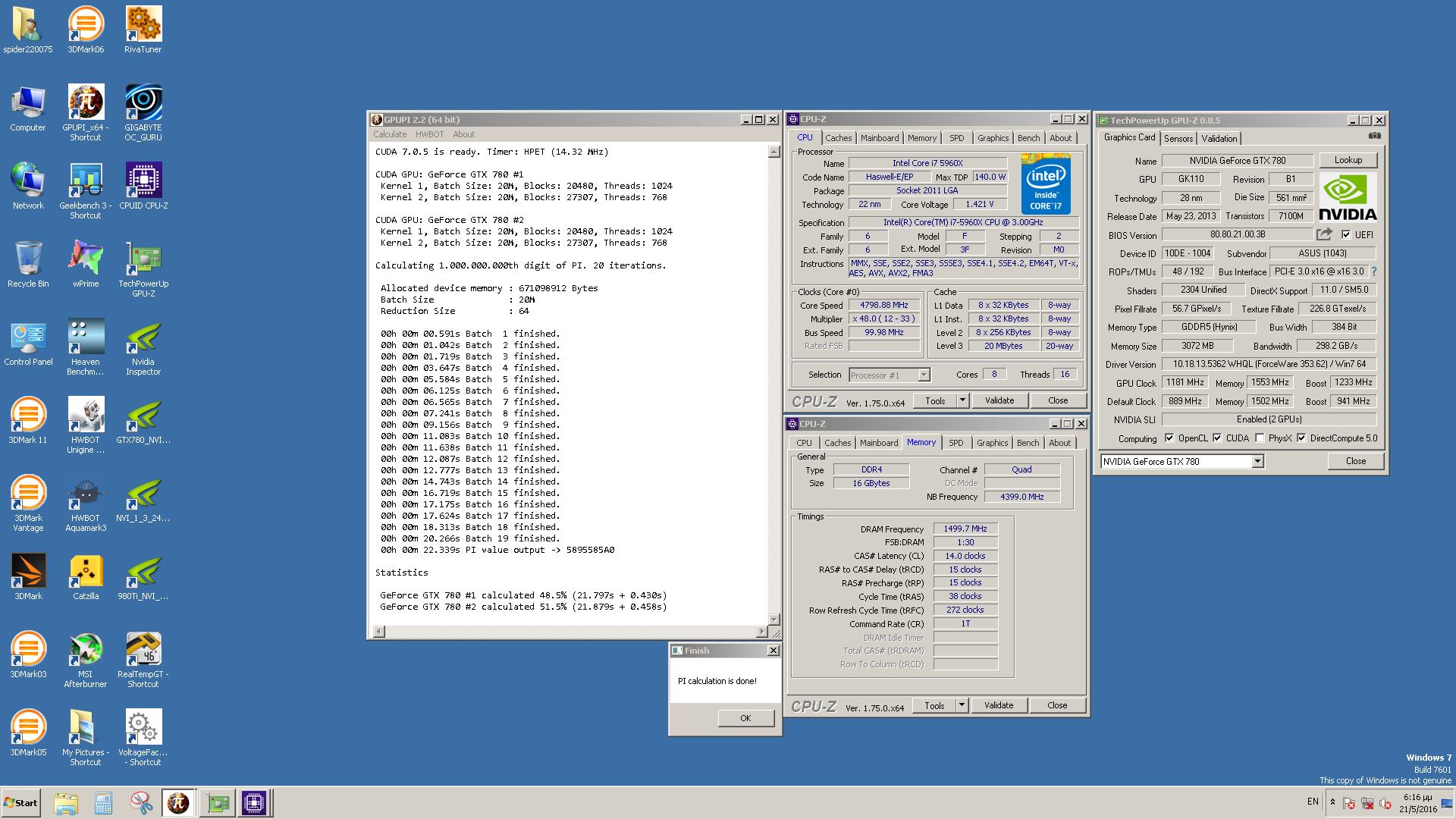Open the RealTempGT shortcut
The image size is (1456, 819).
click(x=143, y=660)
